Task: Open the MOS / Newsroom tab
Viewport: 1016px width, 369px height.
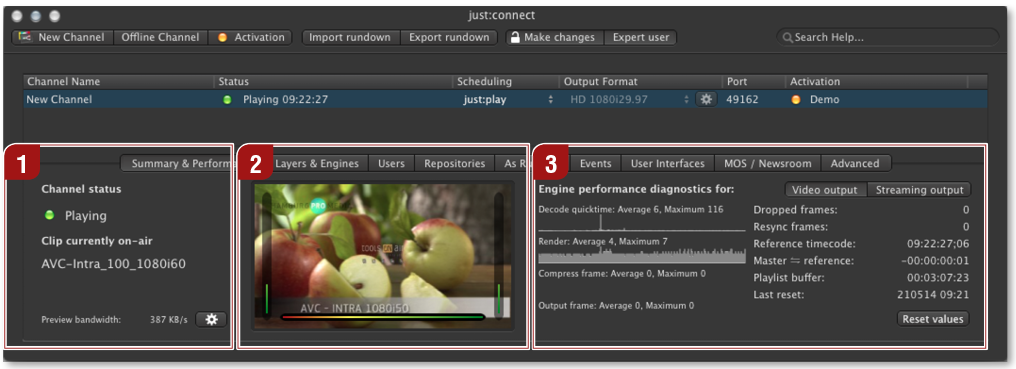Action: [768, 163]
